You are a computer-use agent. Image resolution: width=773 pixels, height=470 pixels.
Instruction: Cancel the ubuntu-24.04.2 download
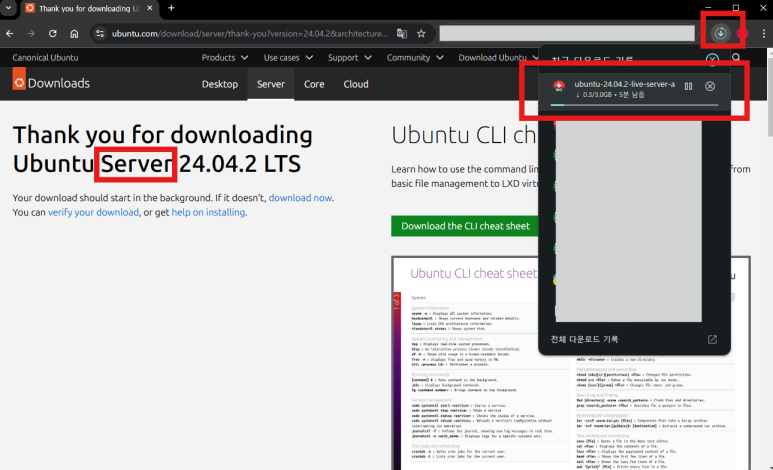click(x=710, y=86)
